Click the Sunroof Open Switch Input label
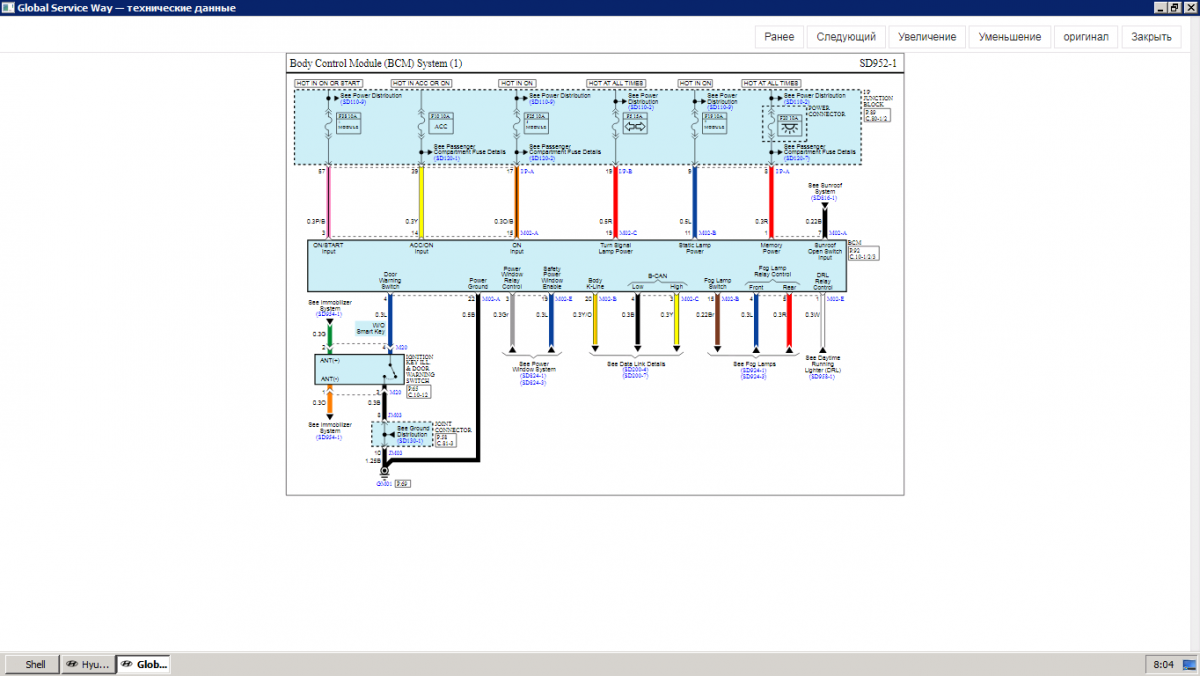Viewport: 1200px width, 676px height. 825,251
